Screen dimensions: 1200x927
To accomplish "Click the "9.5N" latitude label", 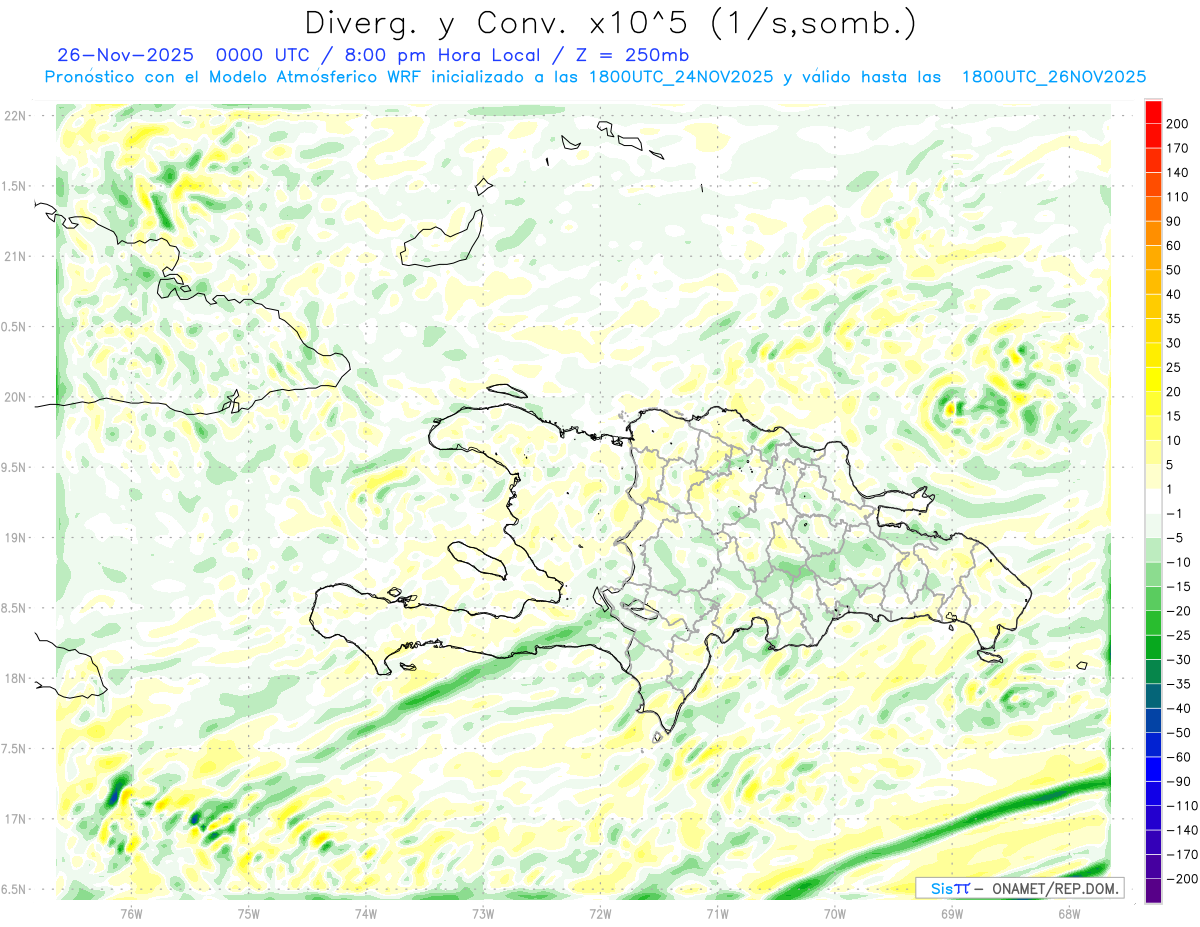I will [x=14, y=467].
